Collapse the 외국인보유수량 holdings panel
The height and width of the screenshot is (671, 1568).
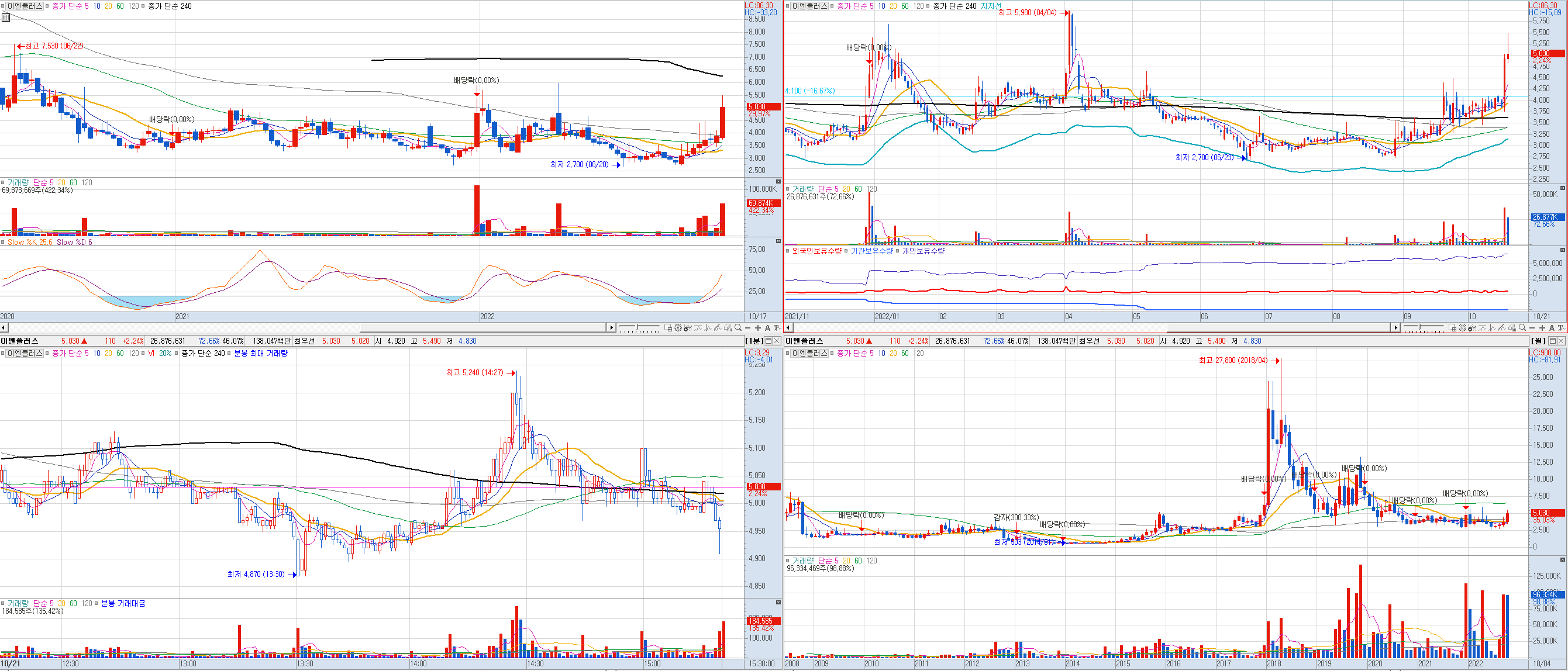1563,250
